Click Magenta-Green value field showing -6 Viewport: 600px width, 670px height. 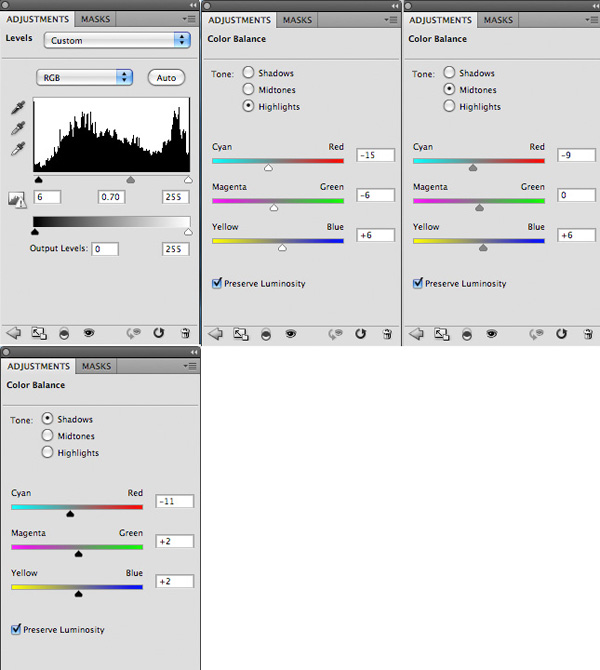pos(375,195)
